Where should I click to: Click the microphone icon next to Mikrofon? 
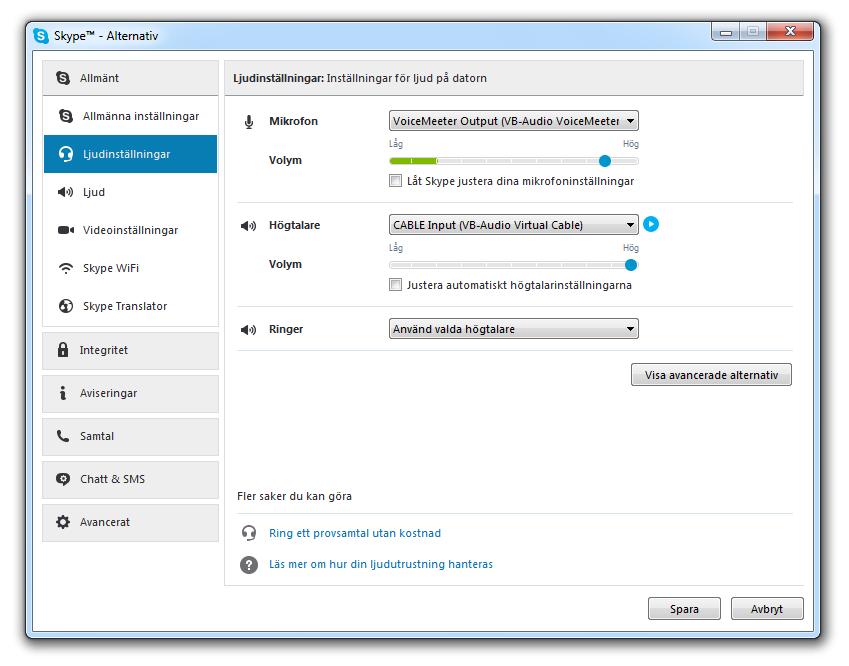click(x=249, y=122)
